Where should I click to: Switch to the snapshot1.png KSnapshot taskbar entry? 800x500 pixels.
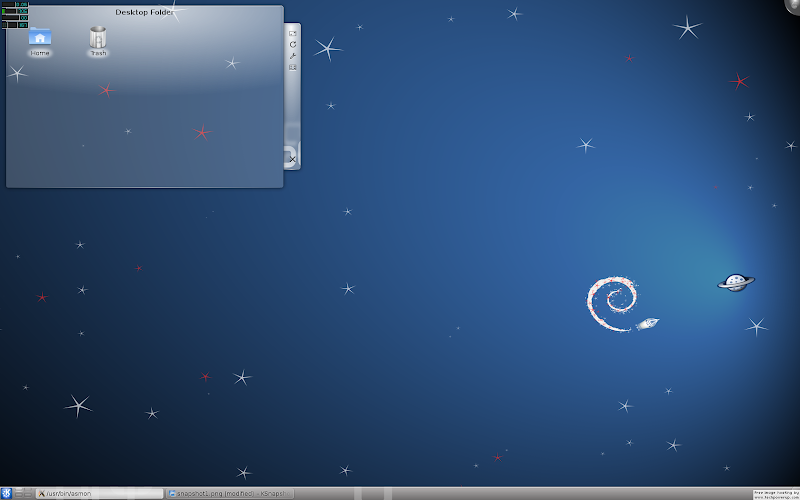click(231, 493)
